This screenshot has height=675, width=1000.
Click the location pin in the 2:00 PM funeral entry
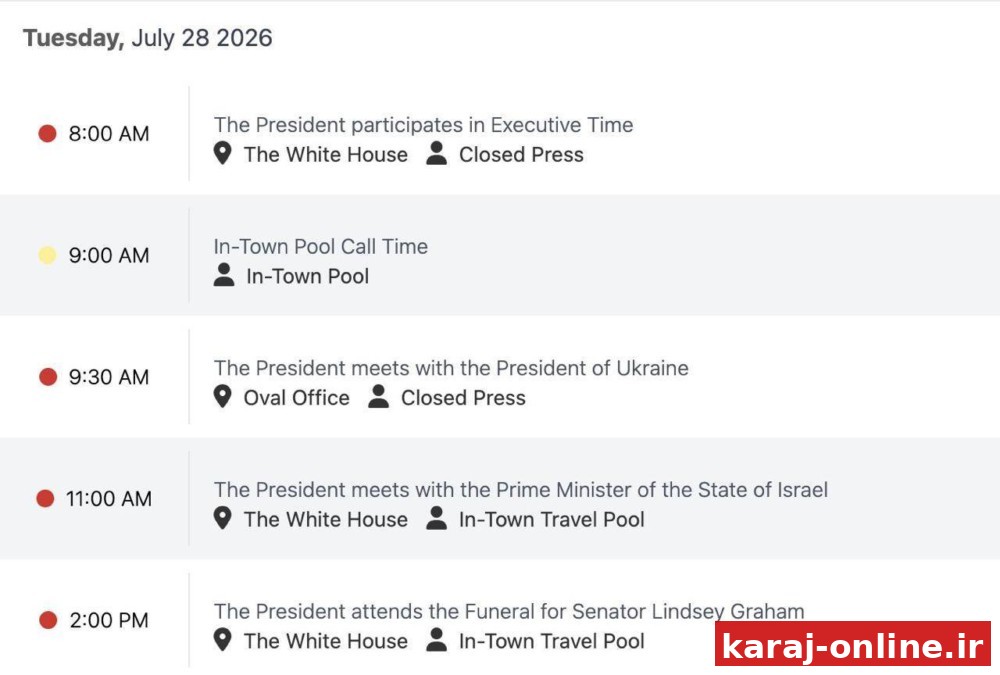coord(222,640)
